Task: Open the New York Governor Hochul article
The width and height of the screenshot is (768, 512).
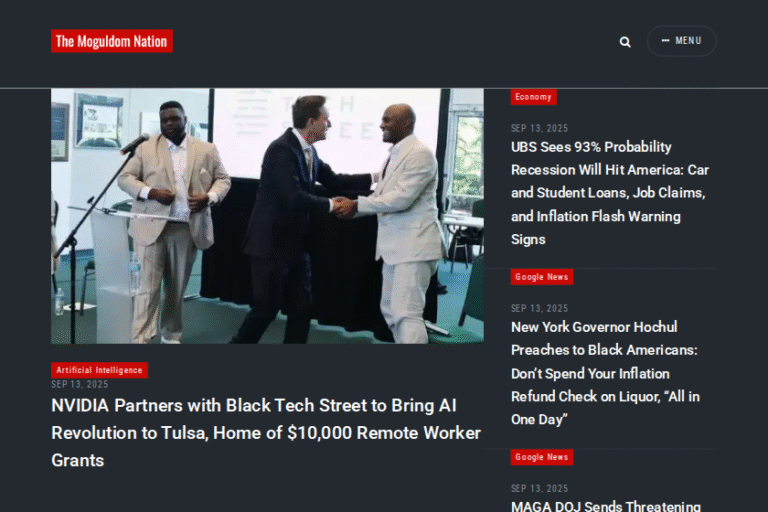Action: 605,373
